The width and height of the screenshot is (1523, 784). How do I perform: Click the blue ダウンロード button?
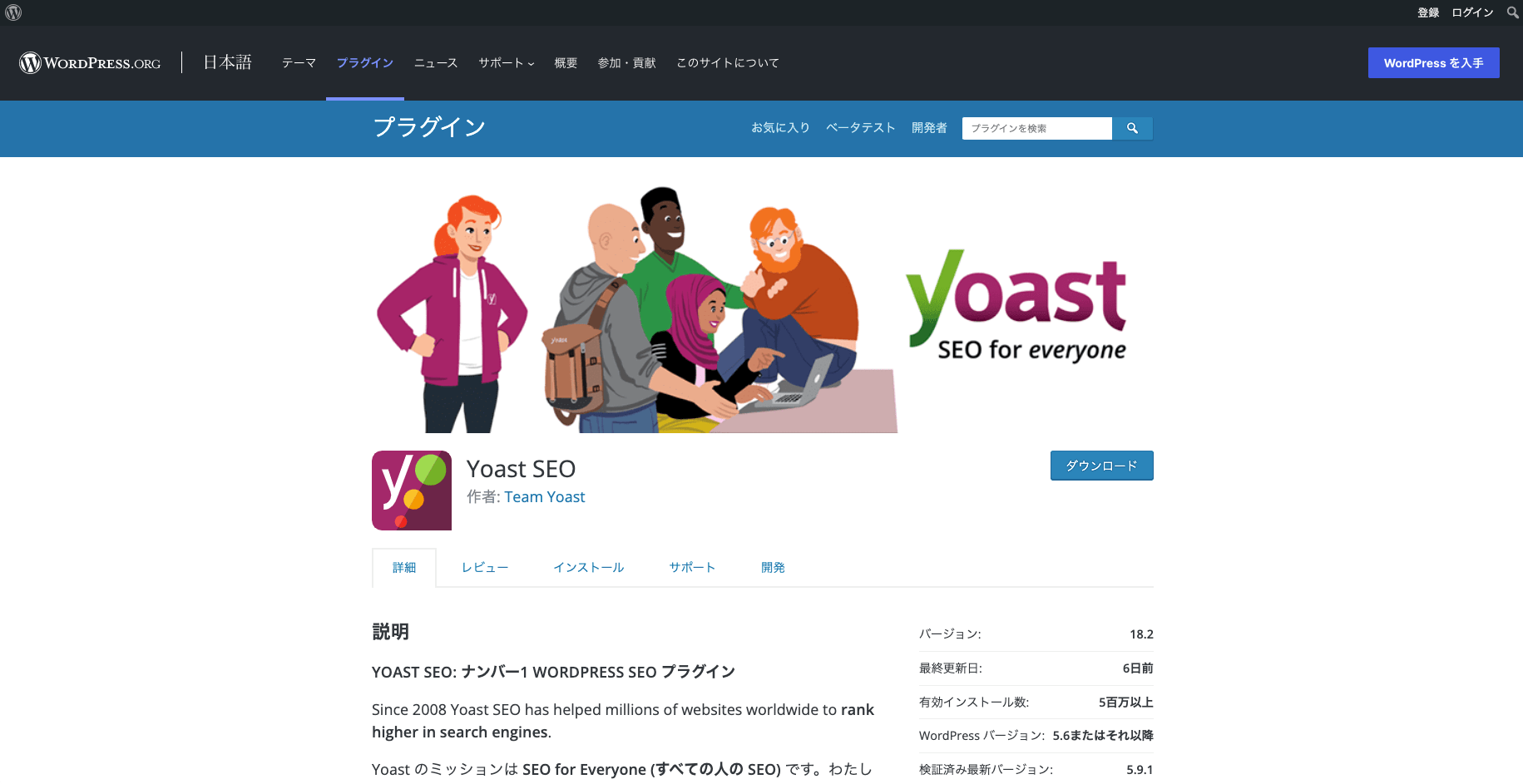point(1101,466)
